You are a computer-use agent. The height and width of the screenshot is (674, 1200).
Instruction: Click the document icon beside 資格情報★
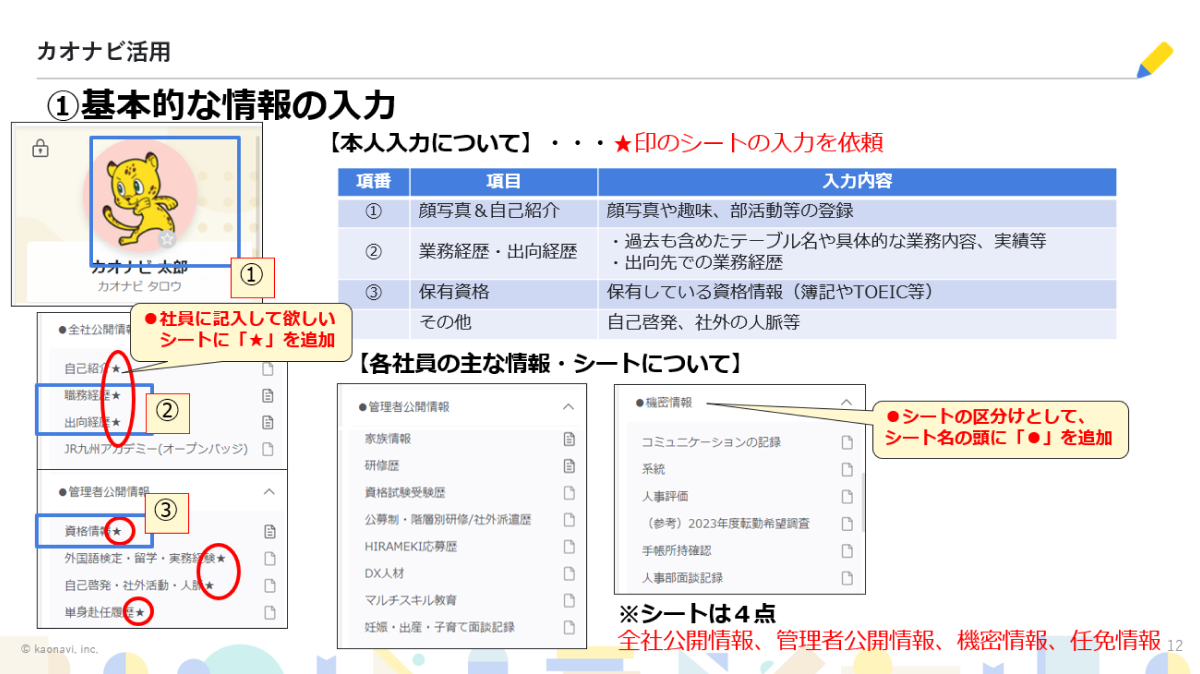pos(268,531)
